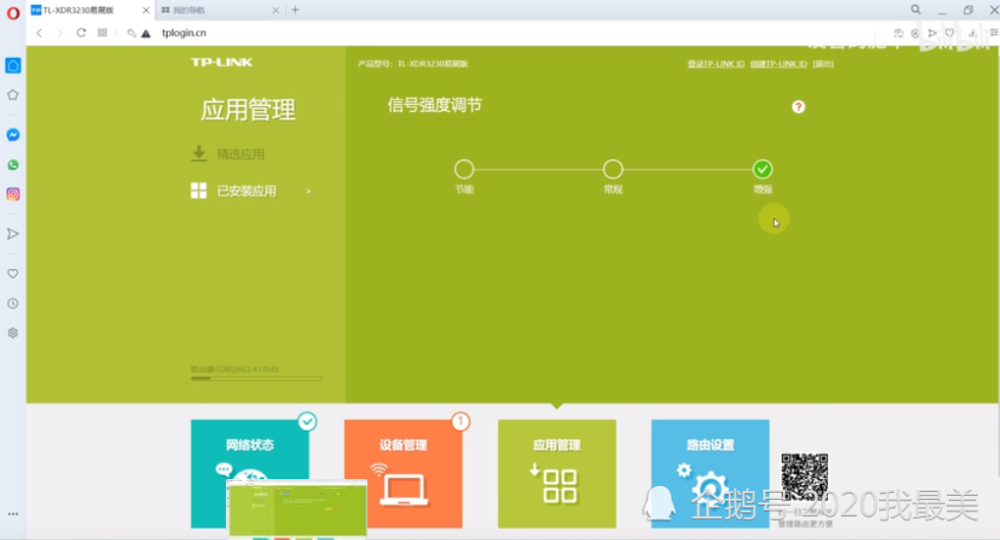Switch to the 我的导航 browser tab
This screenshot has height=540, width=1000.
tap(210, 10)
